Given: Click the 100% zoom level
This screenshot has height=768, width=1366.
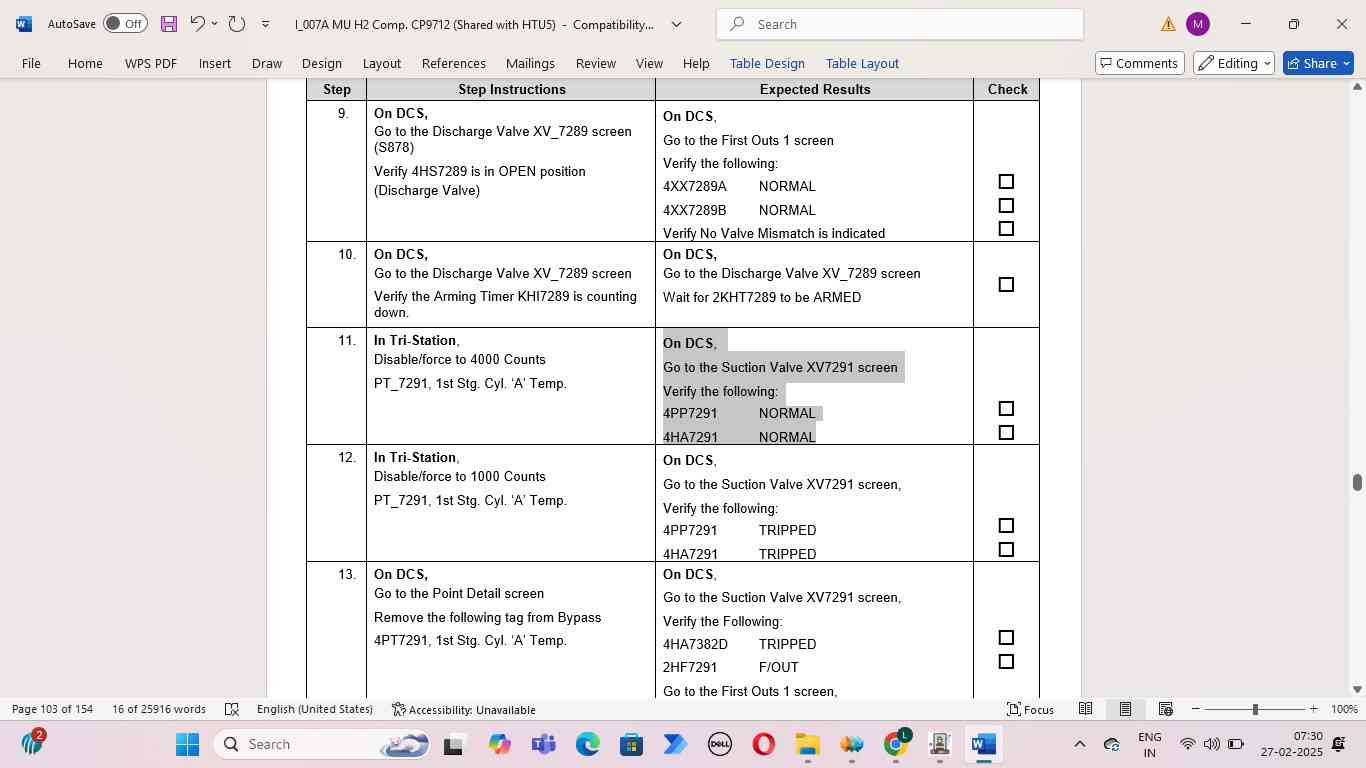Looking at the screenshot, I should point(1344,709).
